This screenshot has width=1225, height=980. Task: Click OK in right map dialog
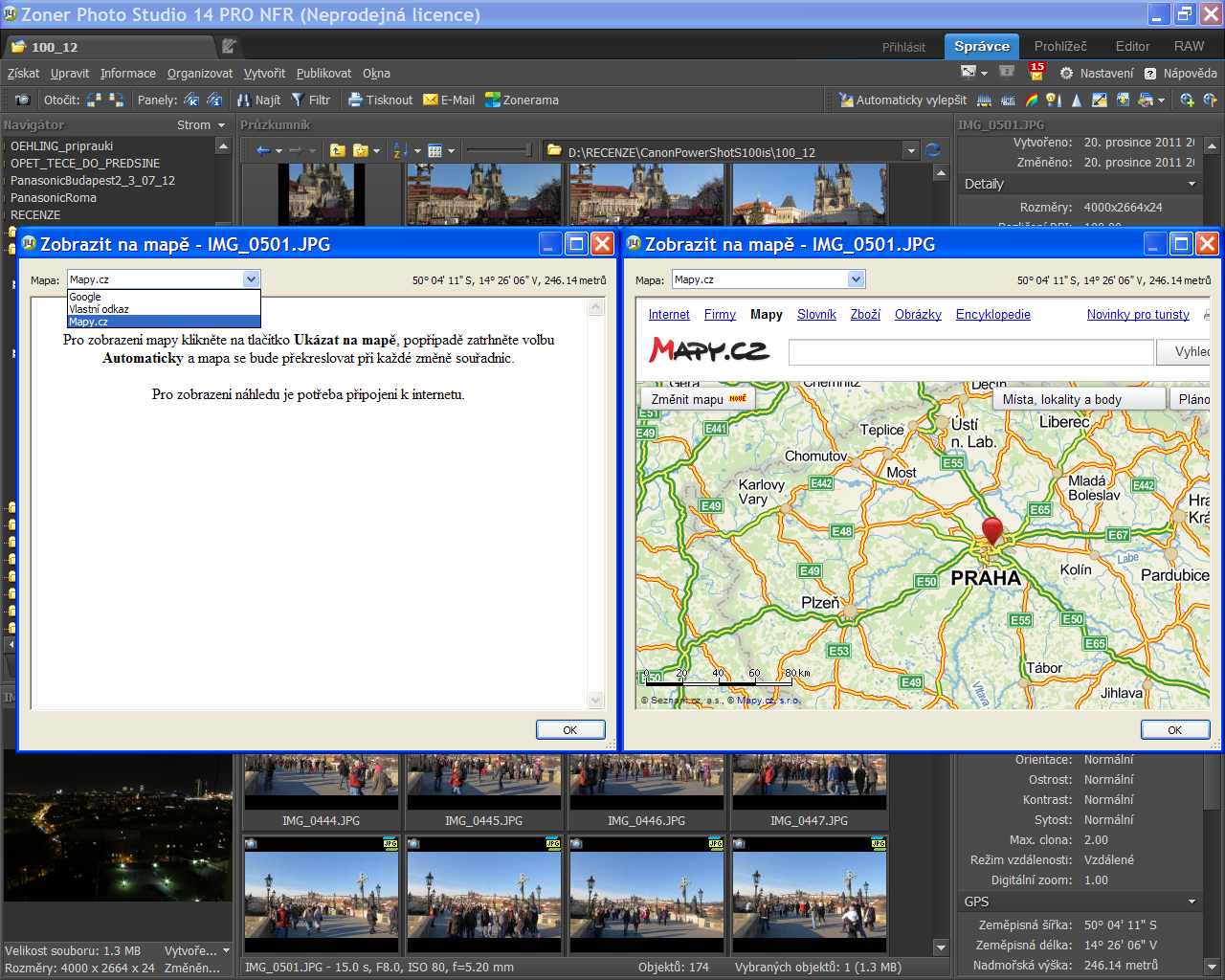[1175, 729]
